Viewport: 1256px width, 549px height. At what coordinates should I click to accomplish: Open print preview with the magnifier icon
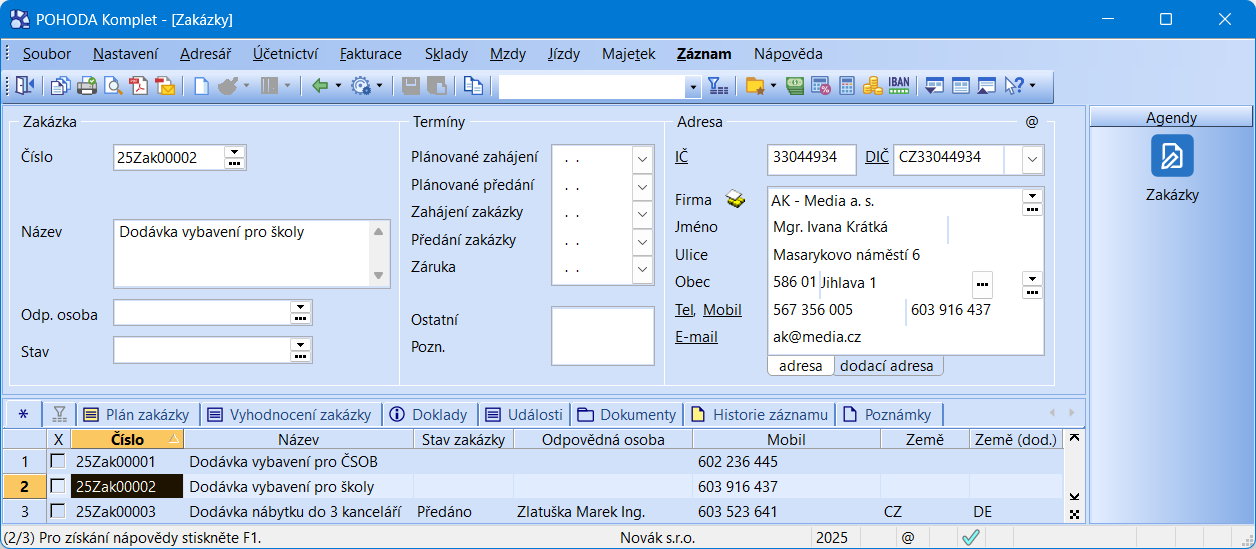coord(113,86)
